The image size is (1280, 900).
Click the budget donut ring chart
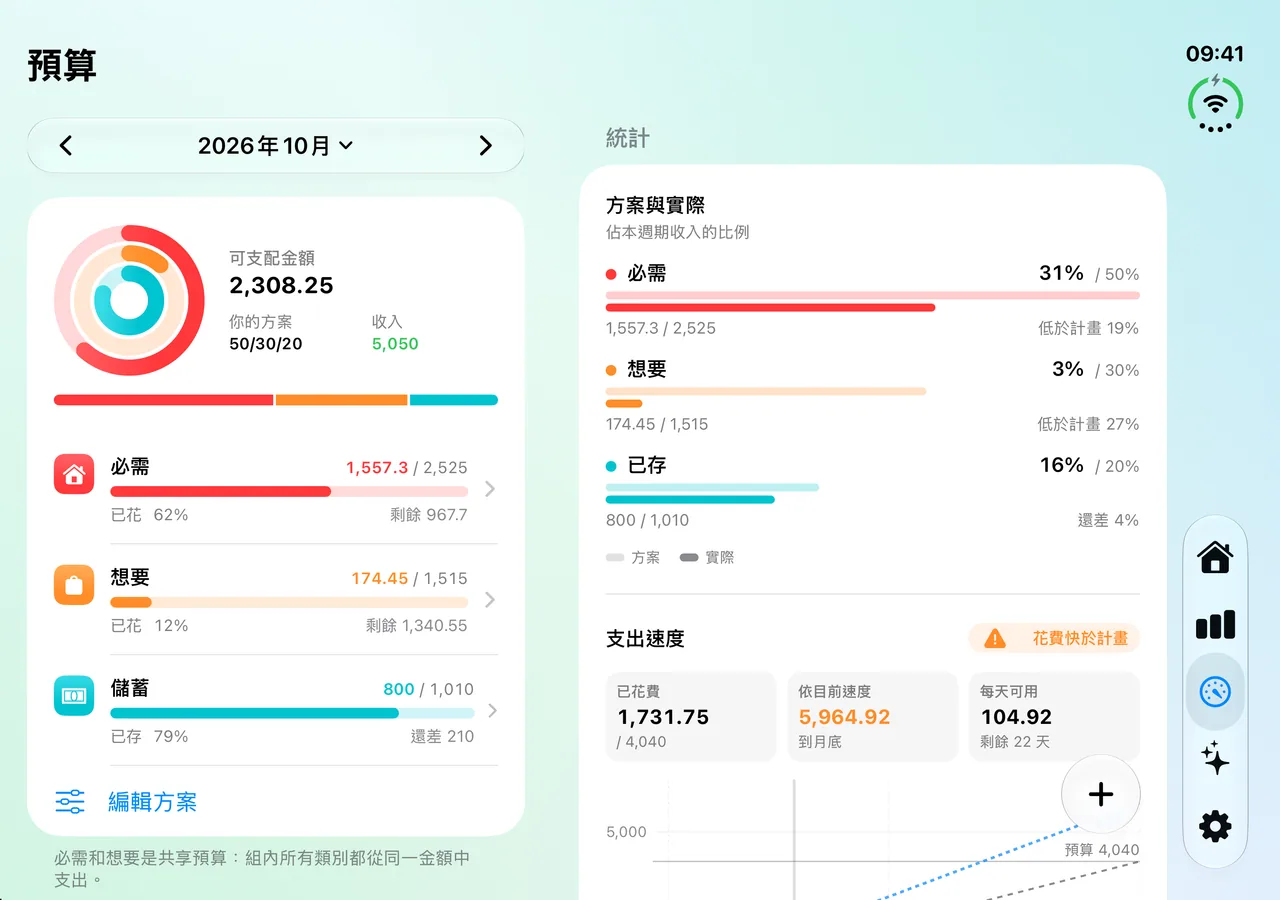[129, 300]
